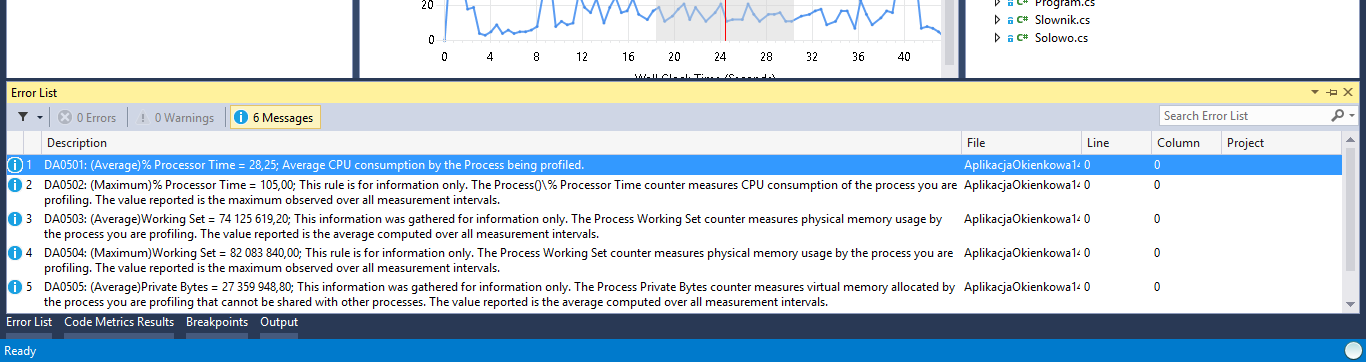
Task: Click the search magnifier icon in Error List
Action: pyautogui.click(x=1338, y=116)
